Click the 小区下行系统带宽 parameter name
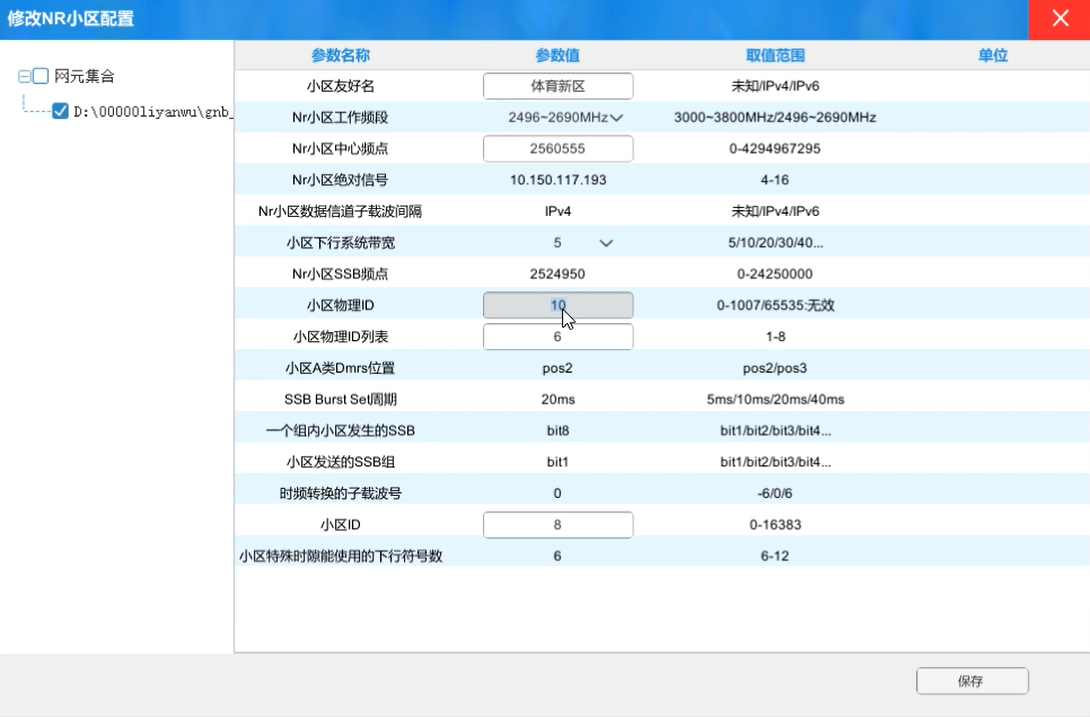 click(x=340, y=243)
